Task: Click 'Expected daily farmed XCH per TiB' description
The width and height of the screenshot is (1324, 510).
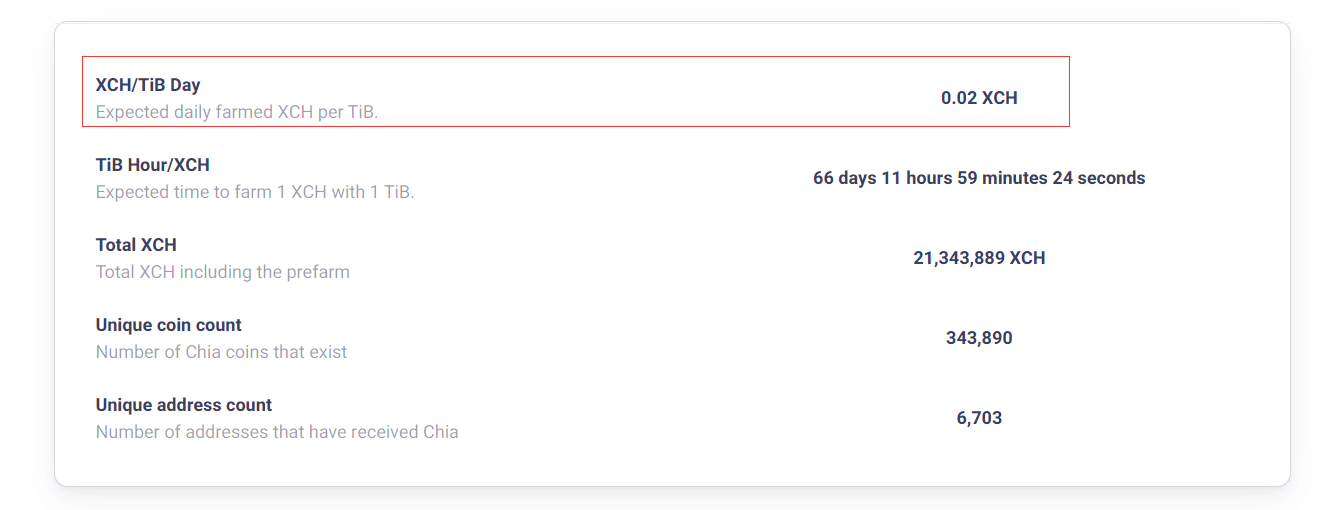Action: (x=237, y=112)
